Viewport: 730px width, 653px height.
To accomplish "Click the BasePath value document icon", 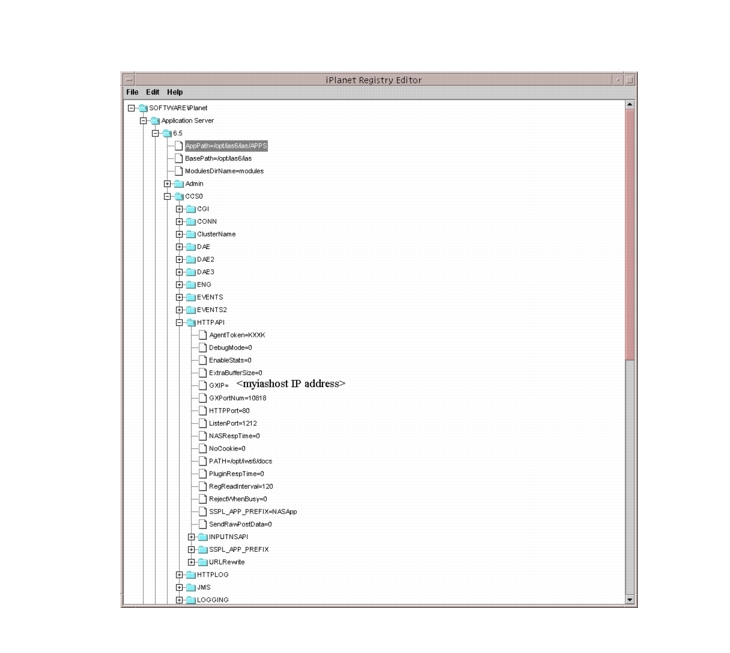I will (x=179, y=158).
